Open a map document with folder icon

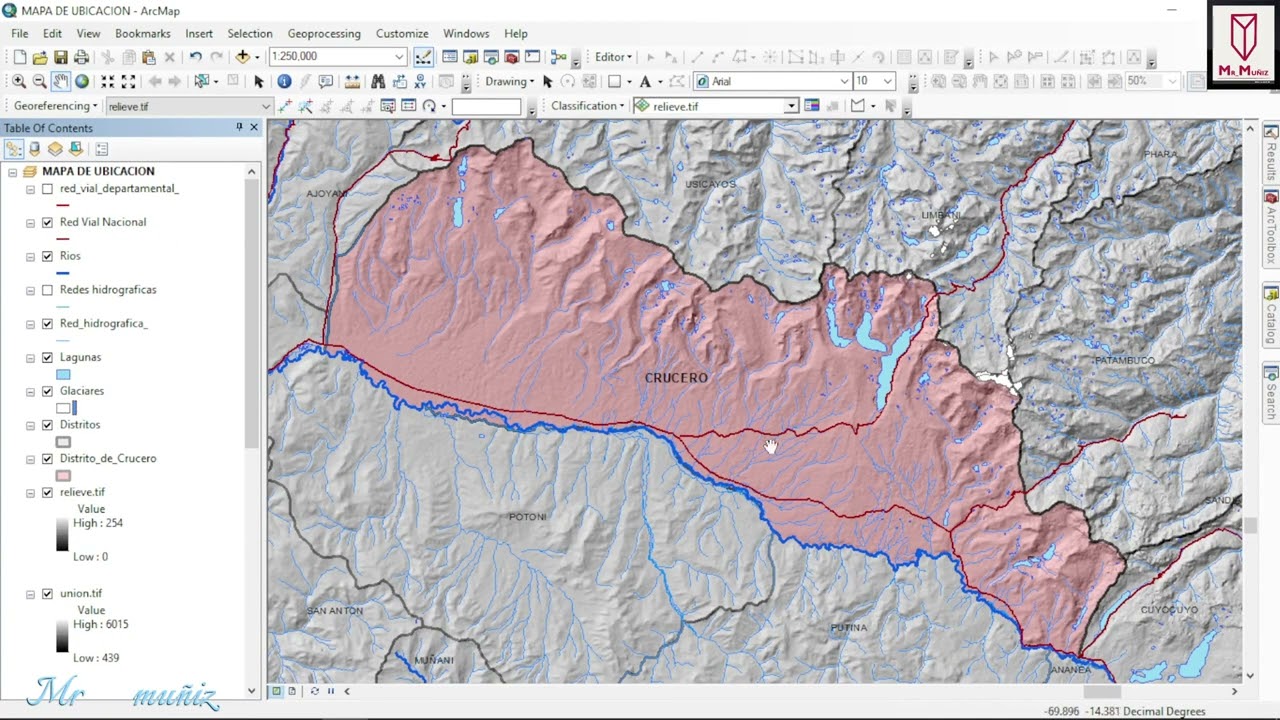[40, 57]
